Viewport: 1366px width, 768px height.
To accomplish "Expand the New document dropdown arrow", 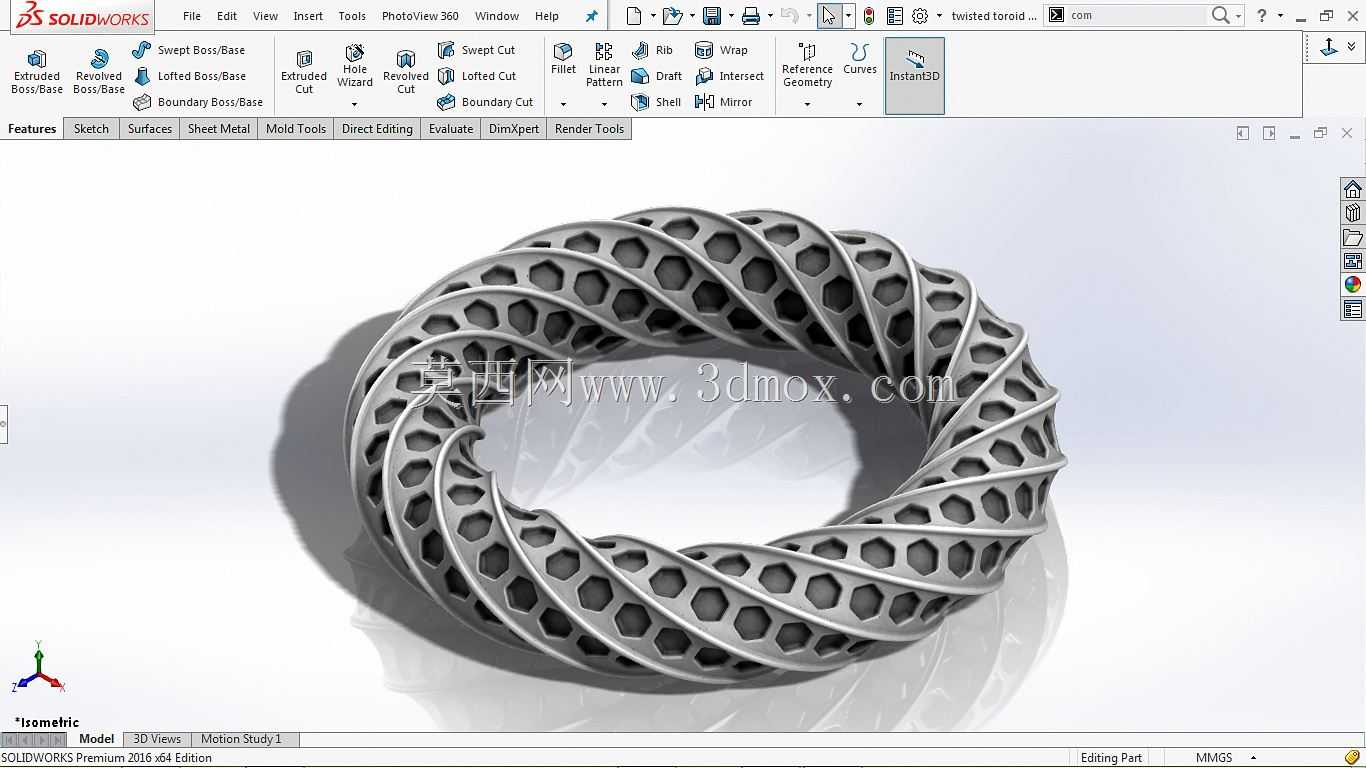I will tap(653, 16).
